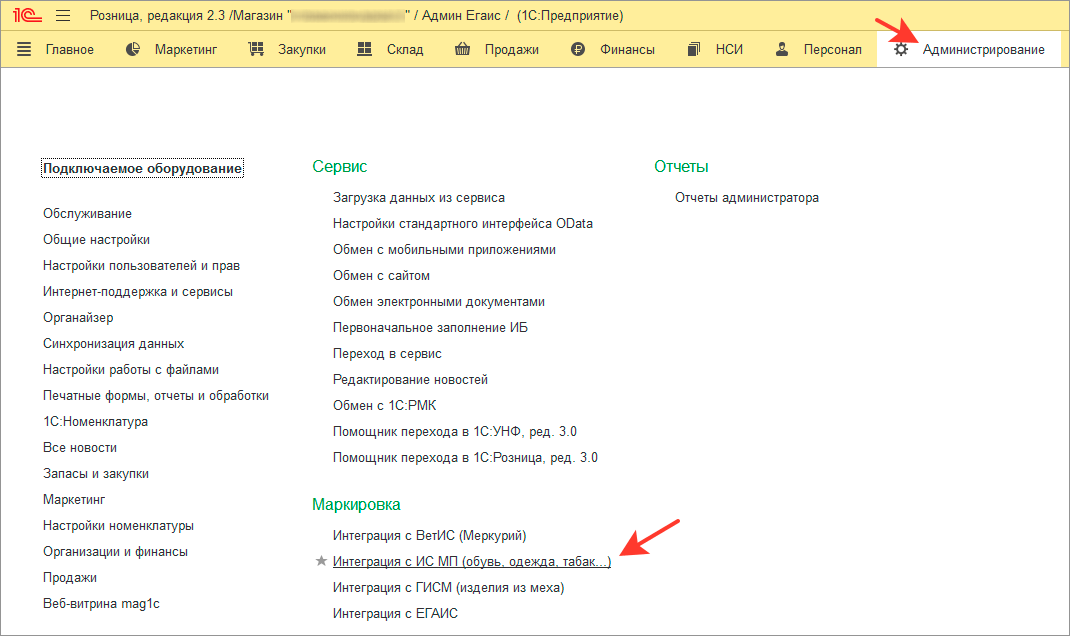Viewport: 1070px width, 636px height.
Task: Open the Обслуживание settings
Action: (x=87, y=214)
